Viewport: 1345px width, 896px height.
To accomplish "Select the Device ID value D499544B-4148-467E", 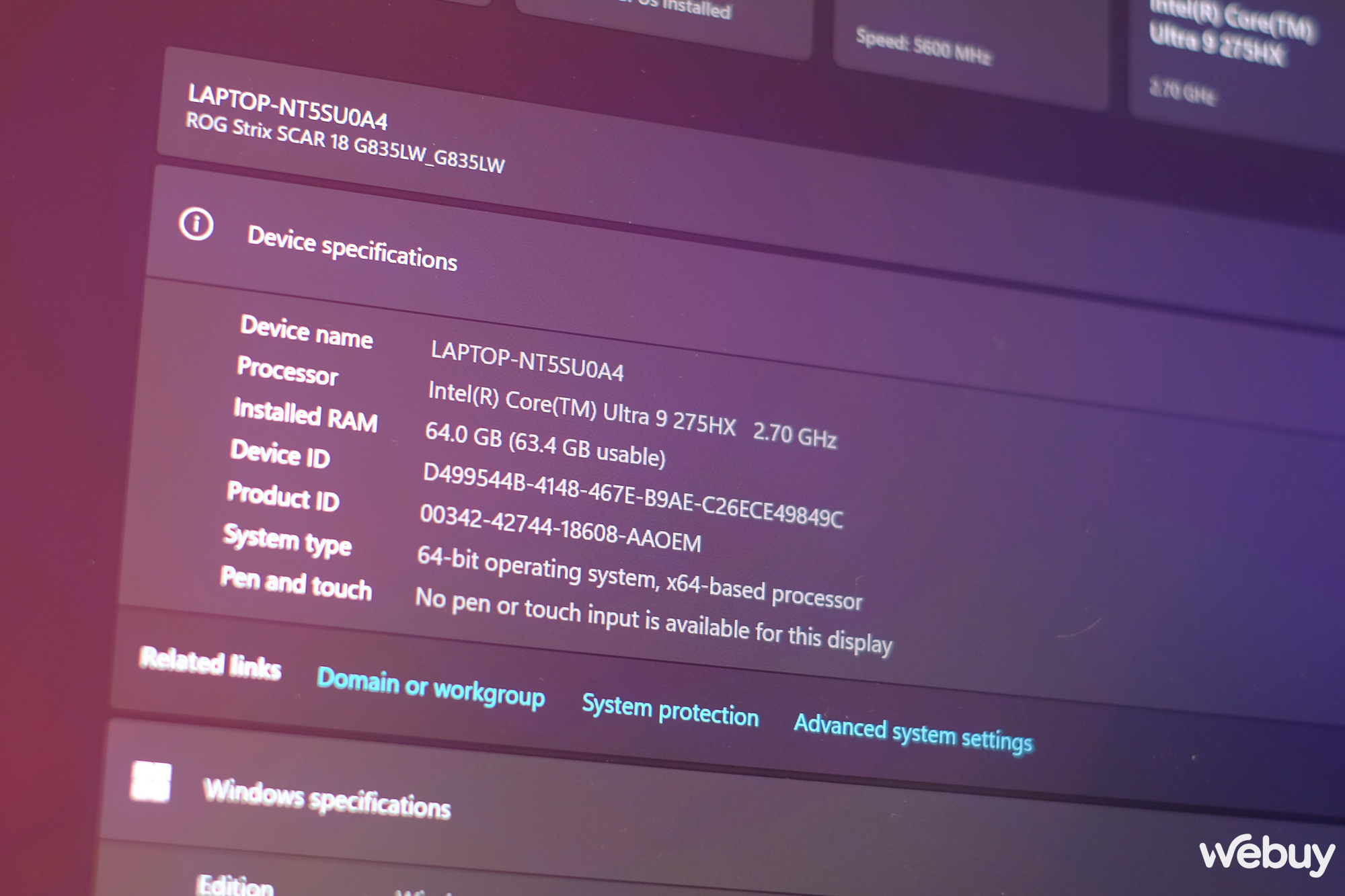I will [633, 496].
